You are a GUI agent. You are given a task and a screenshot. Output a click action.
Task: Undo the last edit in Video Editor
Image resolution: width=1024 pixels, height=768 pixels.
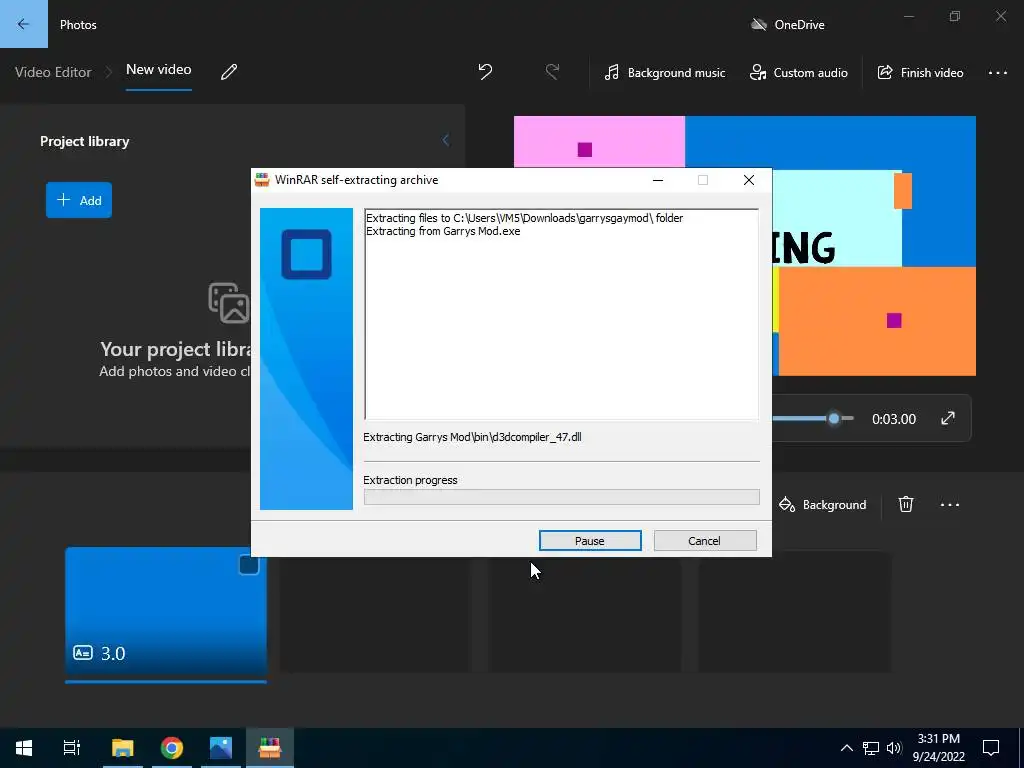485,72
